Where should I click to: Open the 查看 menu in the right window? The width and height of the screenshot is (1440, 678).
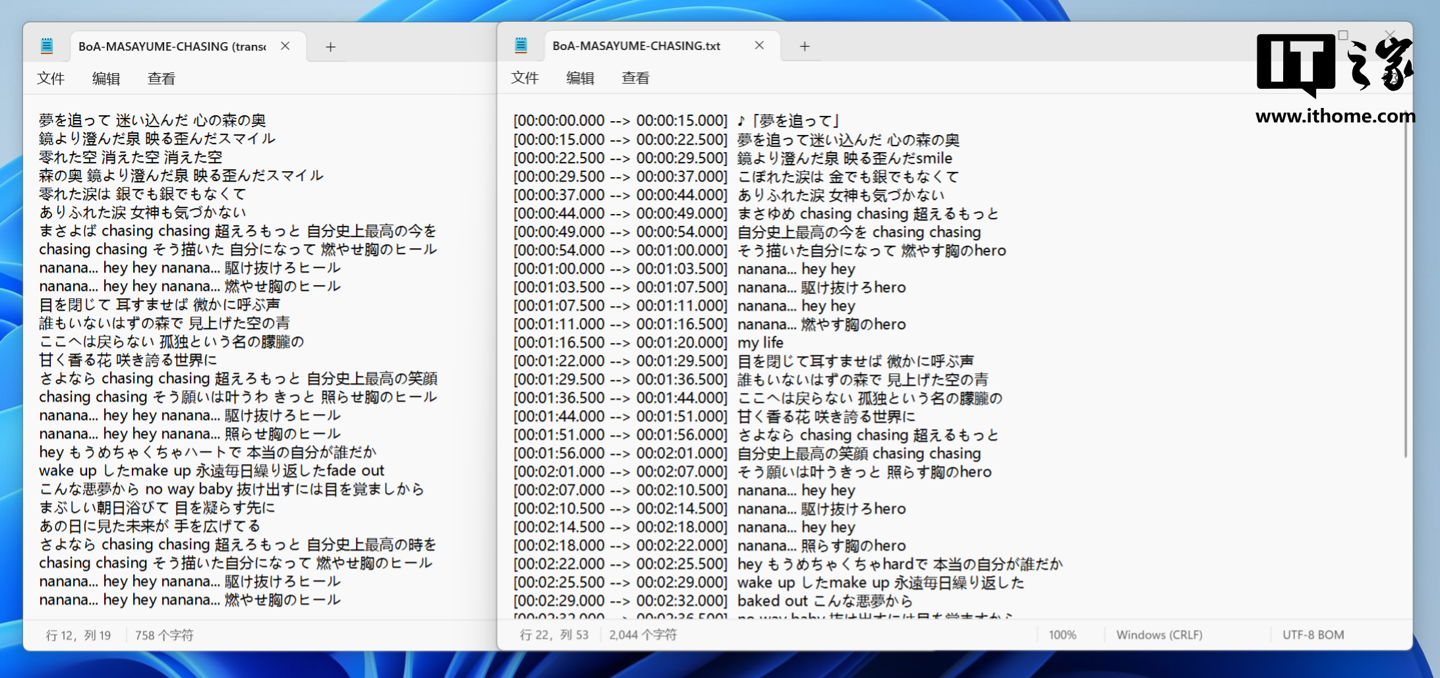point(635,78)
